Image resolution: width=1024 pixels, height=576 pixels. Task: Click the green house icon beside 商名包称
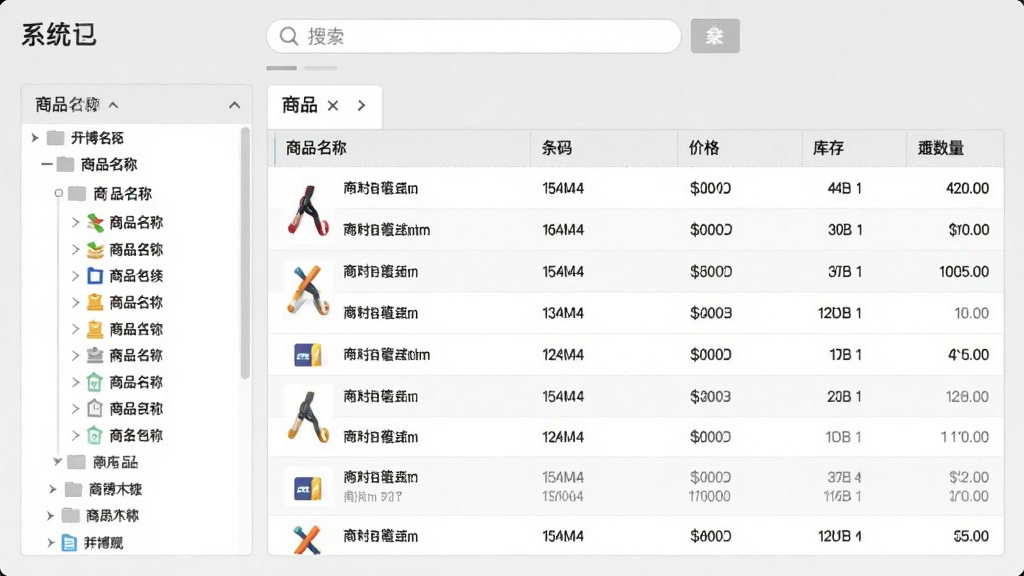click(x=95, y=436)
